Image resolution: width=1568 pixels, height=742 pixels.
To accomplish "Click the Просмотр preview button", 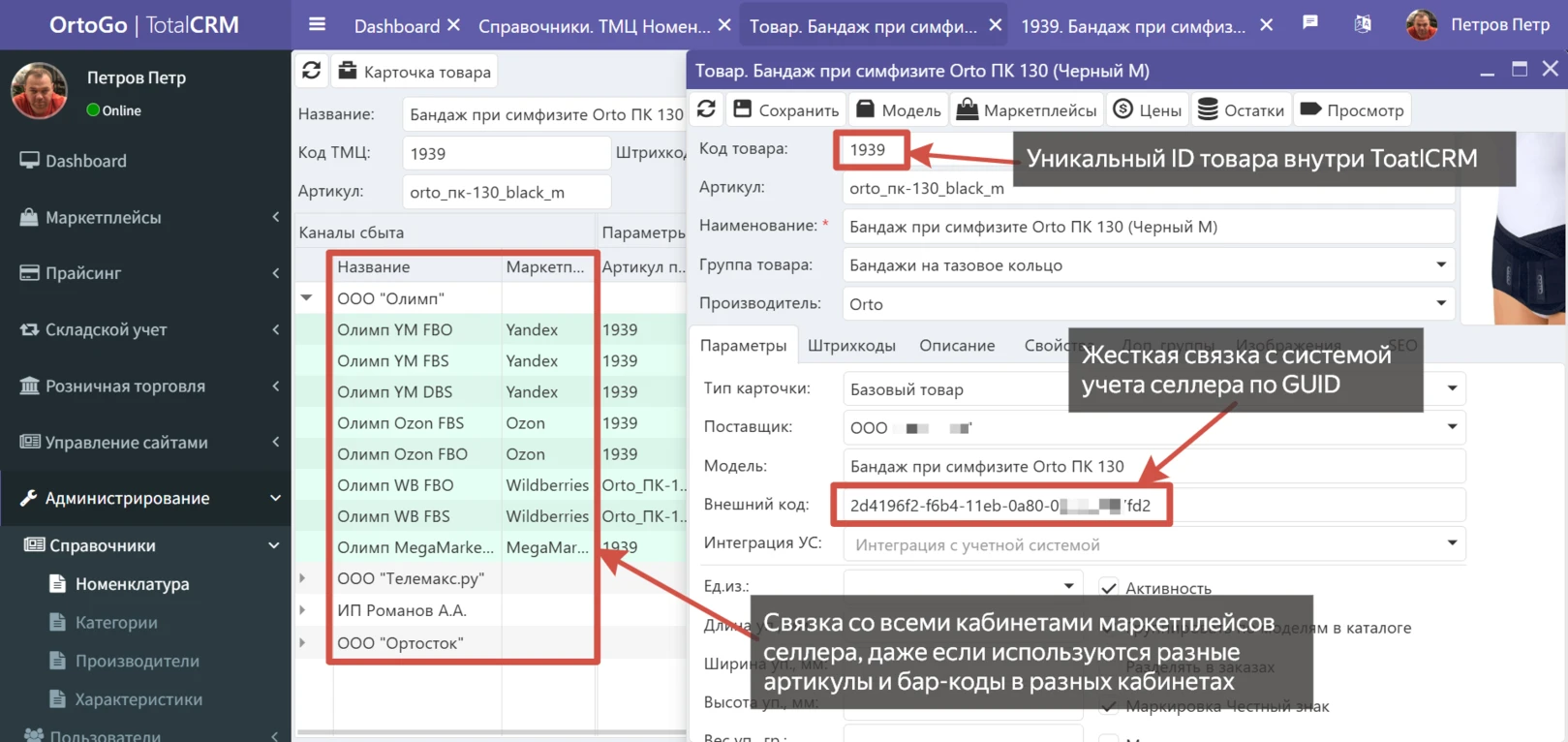I will point(1352,109).
